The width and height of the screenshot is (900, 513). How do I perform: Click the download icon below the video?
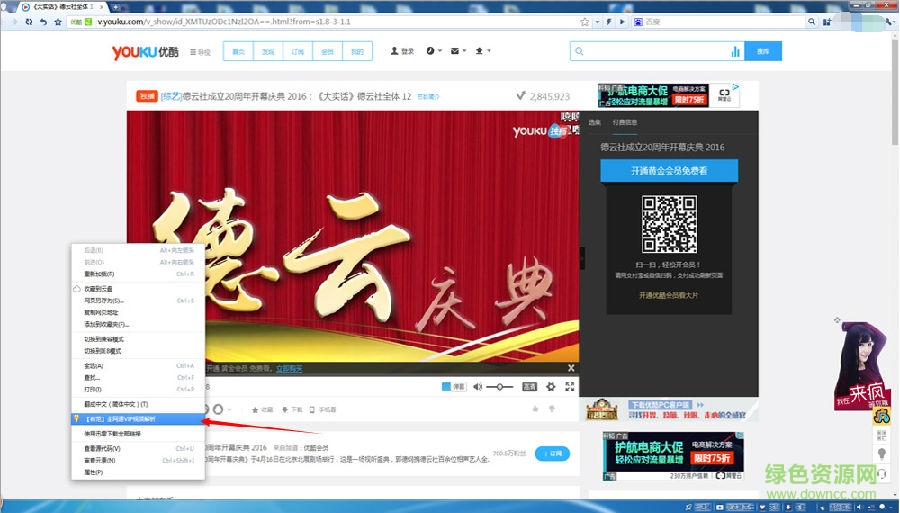point(286,409)
